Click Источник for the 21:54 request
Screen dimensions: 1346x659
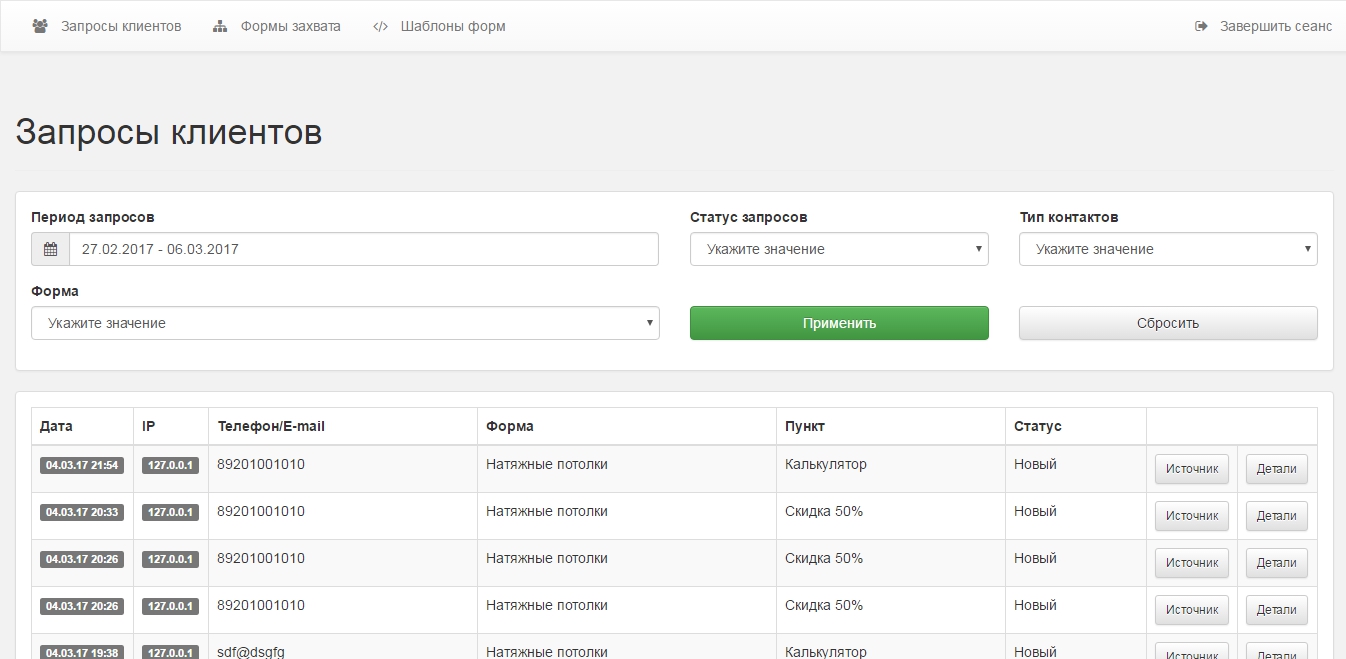tap(1191, 469)
